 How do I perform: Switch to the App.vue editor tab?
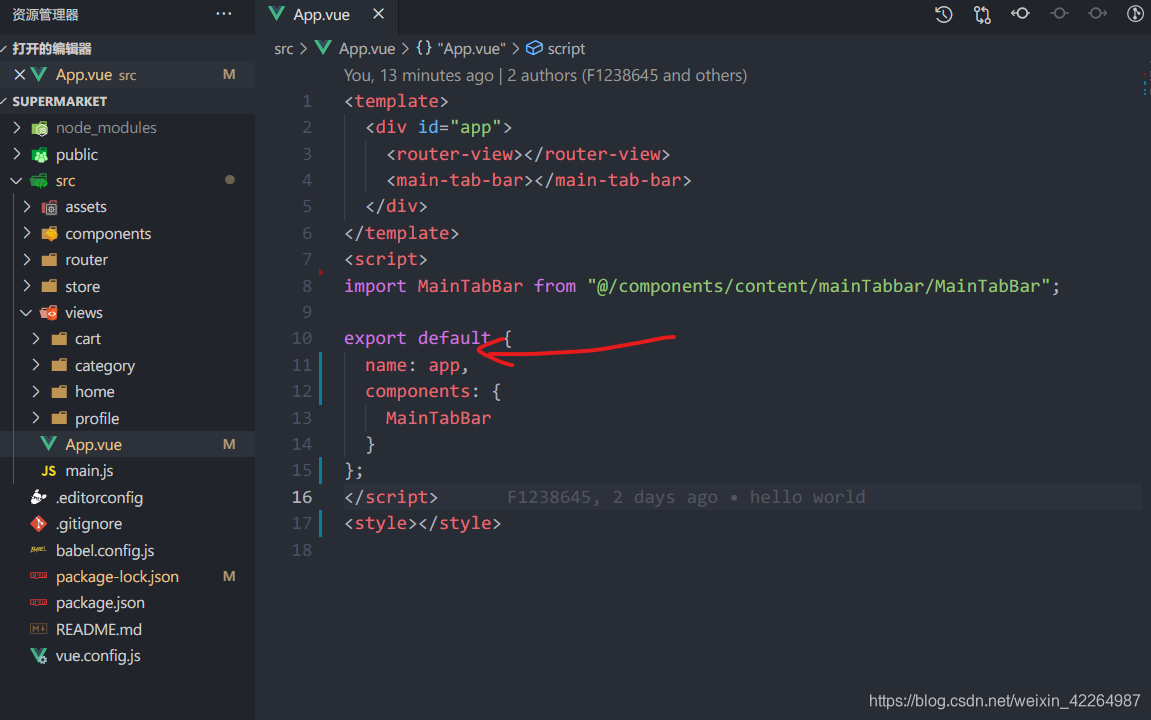[320, 14]
